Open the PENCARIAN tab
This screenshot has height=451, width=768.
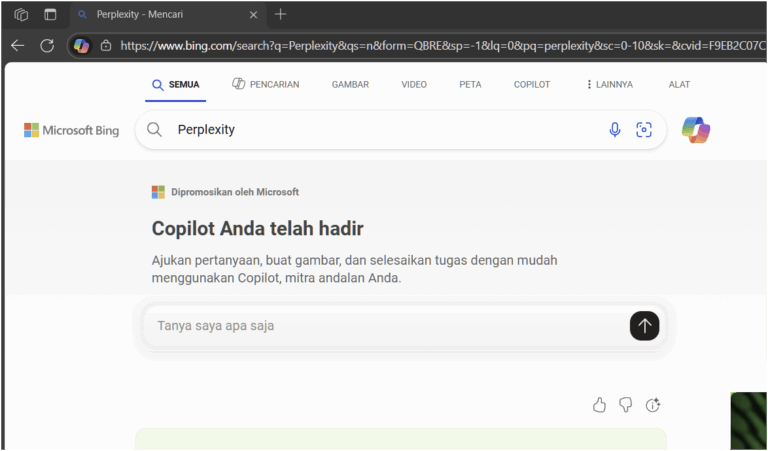click(265, 84)
